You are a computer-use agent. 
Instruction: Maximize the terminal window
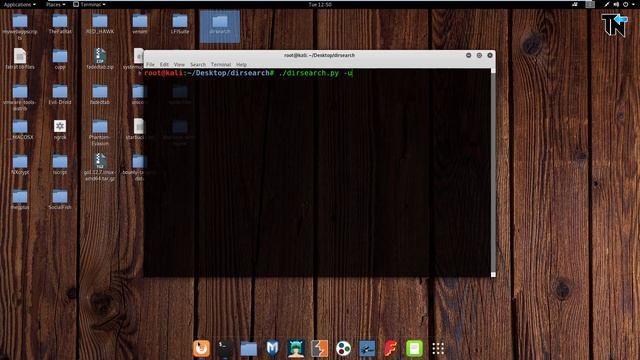pyautogui.click(x=479, y=55)
